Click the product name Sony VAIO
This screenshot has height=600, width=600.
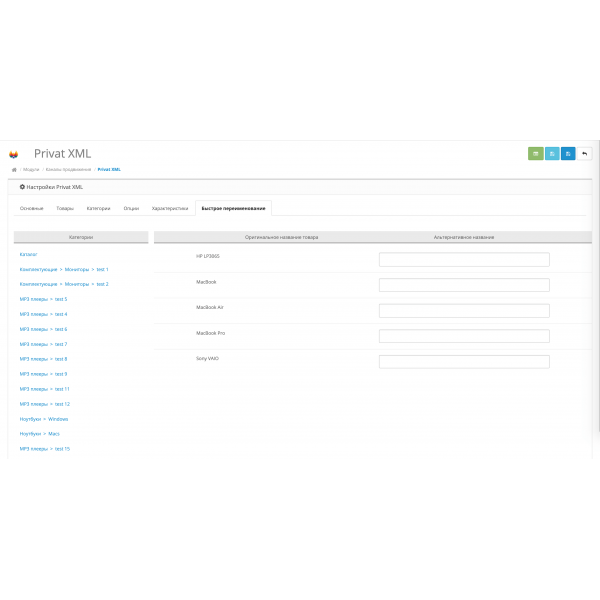pyautogui.click(x=207, y=359)
